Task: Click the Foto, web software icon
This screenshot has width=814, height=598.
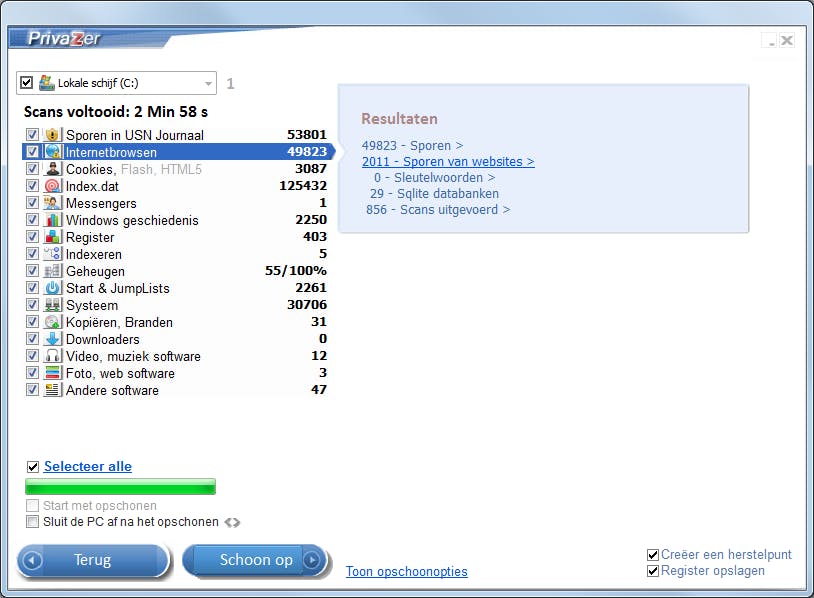Action: [x=52, y=373]
